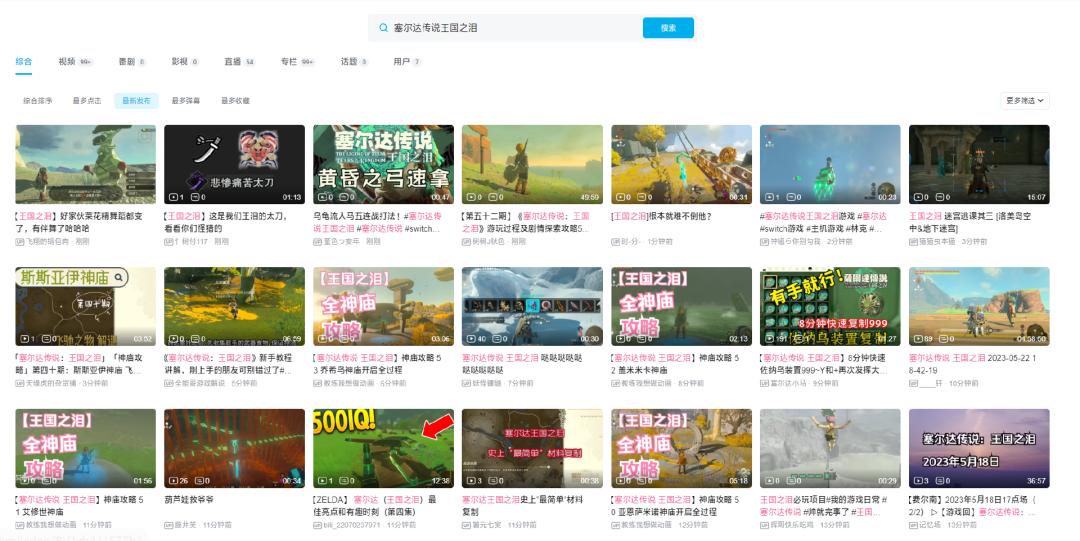The width and height of the screenshot is (1080, 541).
Task: Sort results by 最多弹幕
Action: [186, 101]
